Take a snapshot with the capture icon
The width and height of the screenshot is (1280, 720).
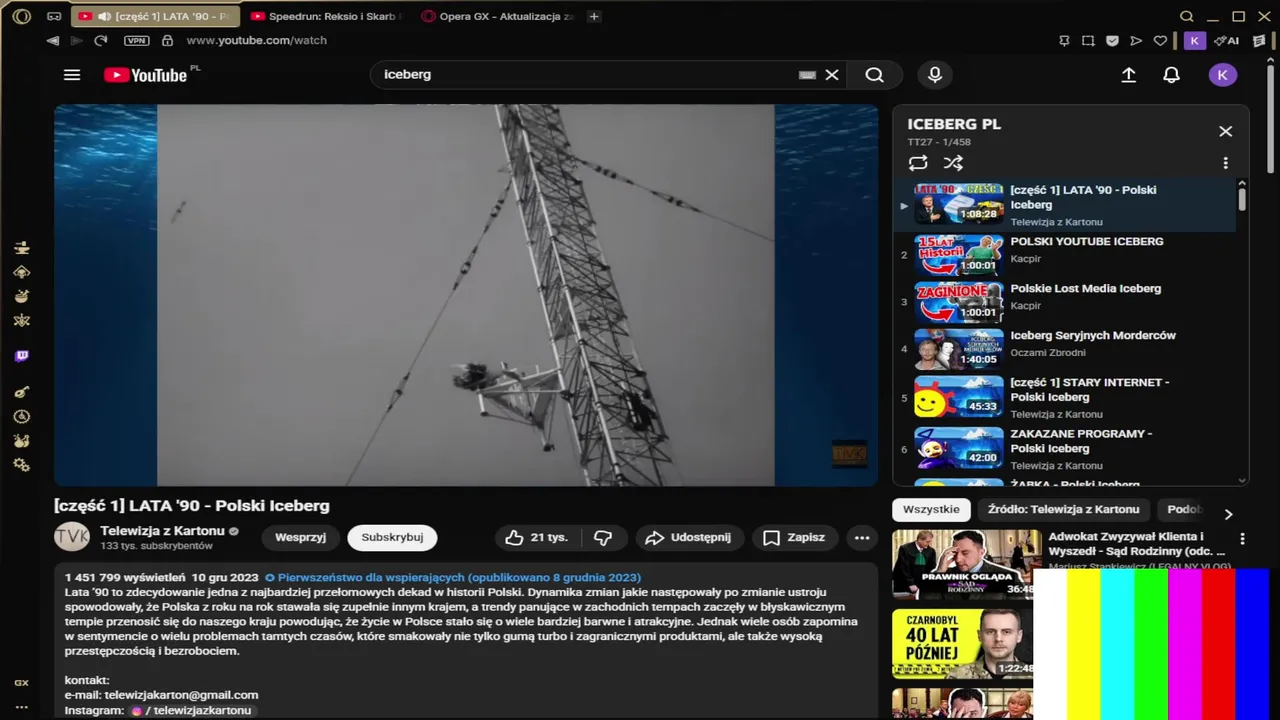pos(1088,41)
